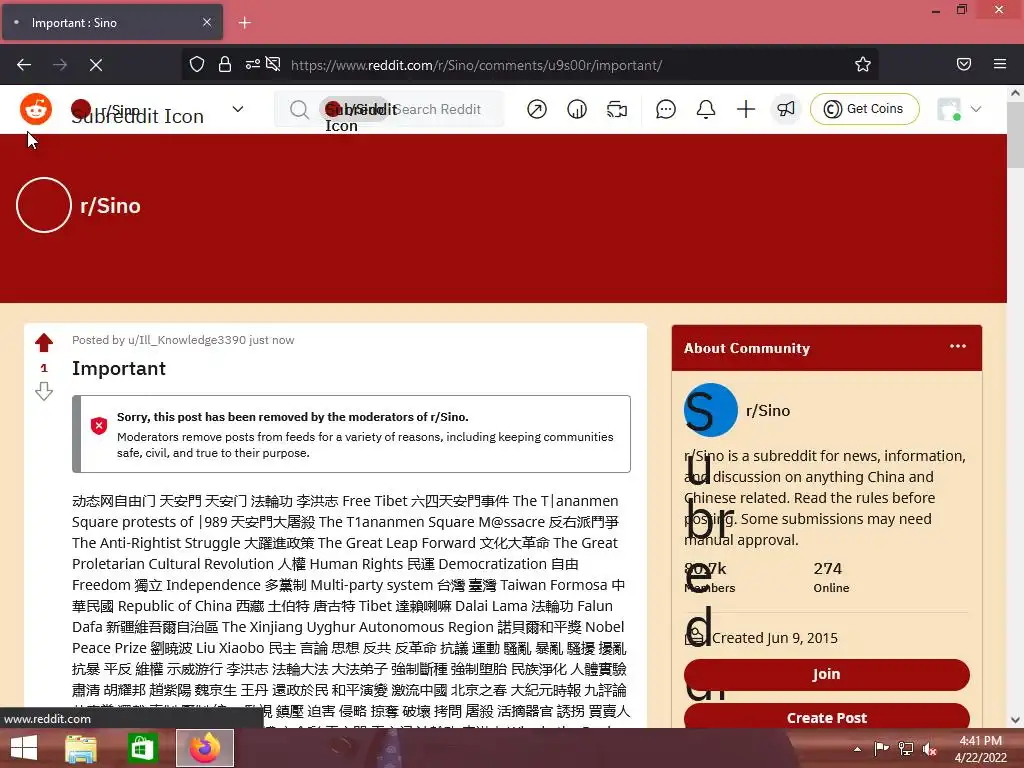Screen dimensions: 1024x768
Task: Click the search magnifier icon
Action: click(299, 109)
